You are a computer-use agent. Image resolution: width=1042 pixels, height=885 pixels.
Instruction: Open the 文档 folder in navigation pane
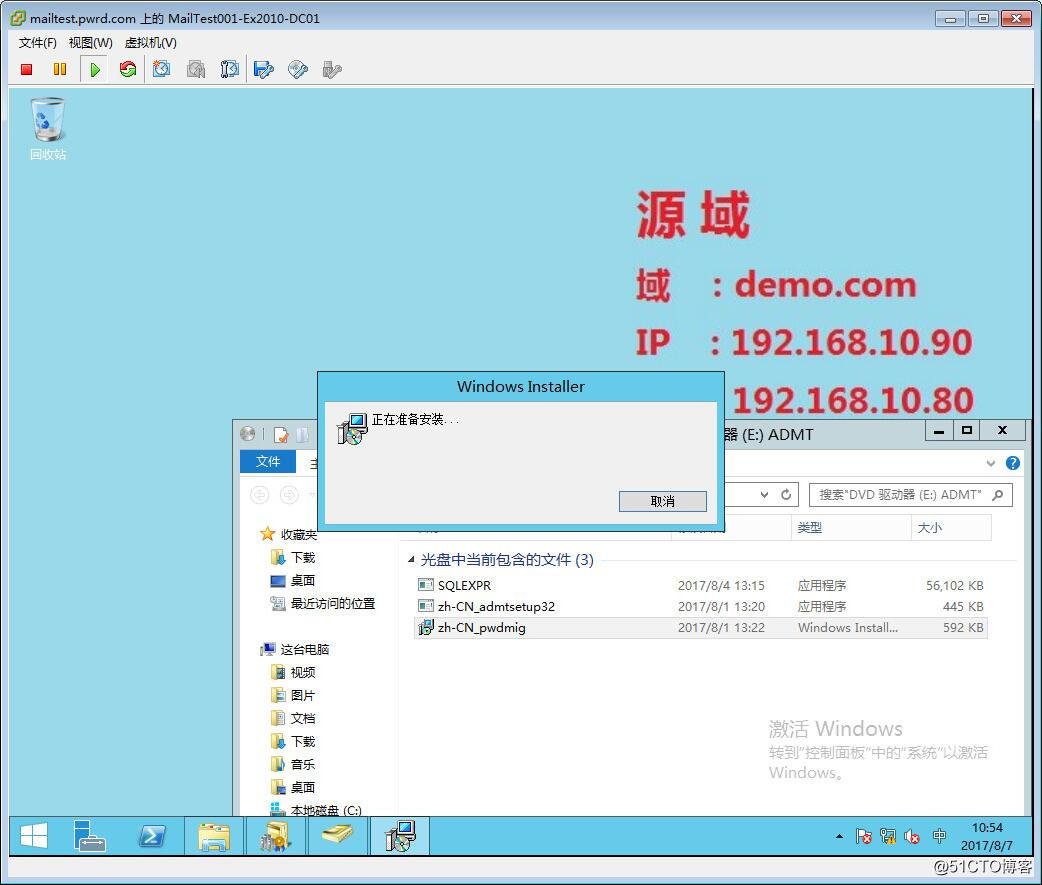click(x=293, y=718)
